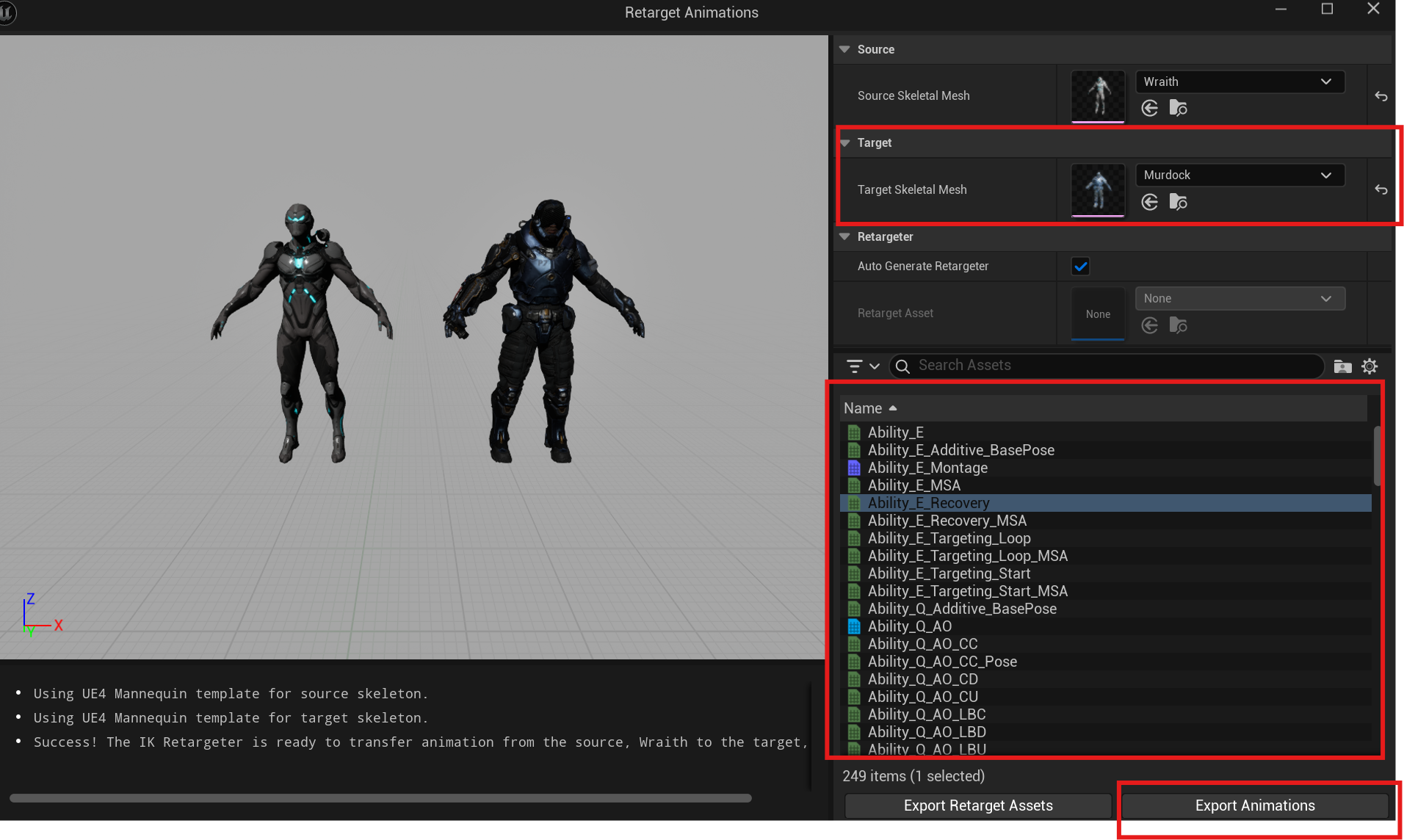Use selected asset for Retarget Asset

[x=1150, y=325]
